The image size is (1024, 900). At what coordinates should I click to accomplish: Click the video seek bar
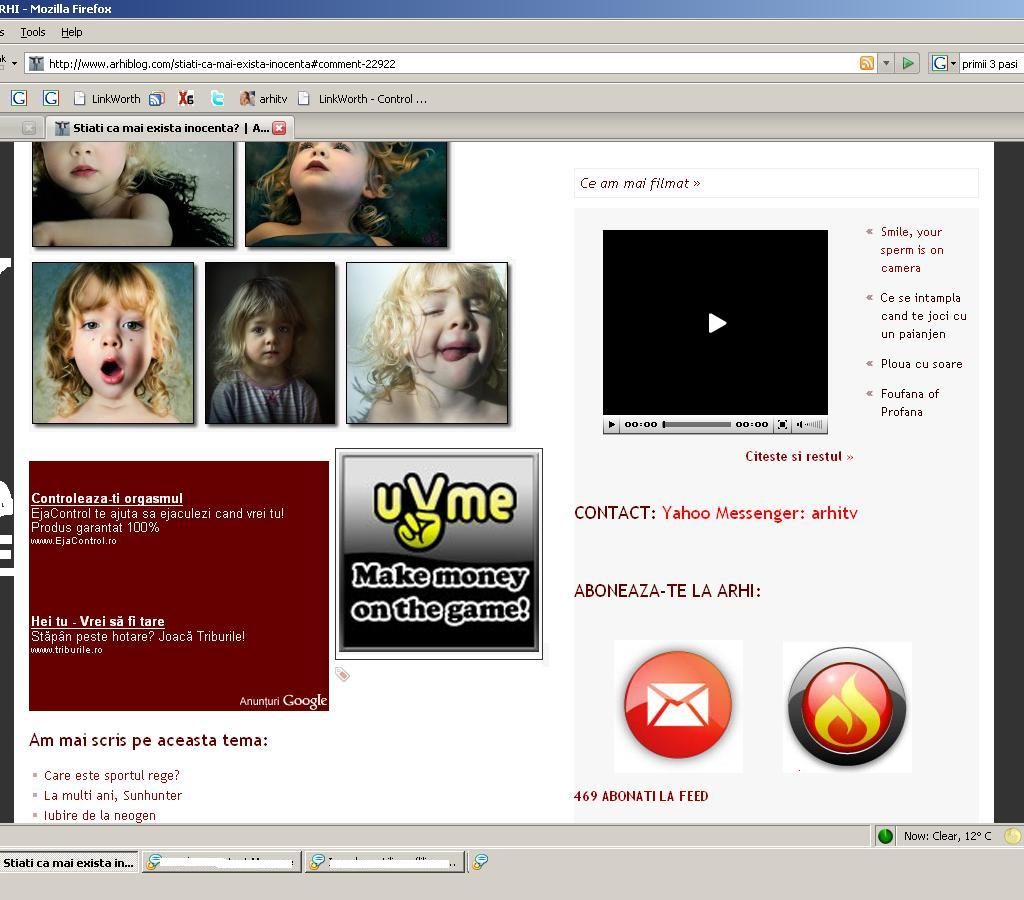[697, 425]
